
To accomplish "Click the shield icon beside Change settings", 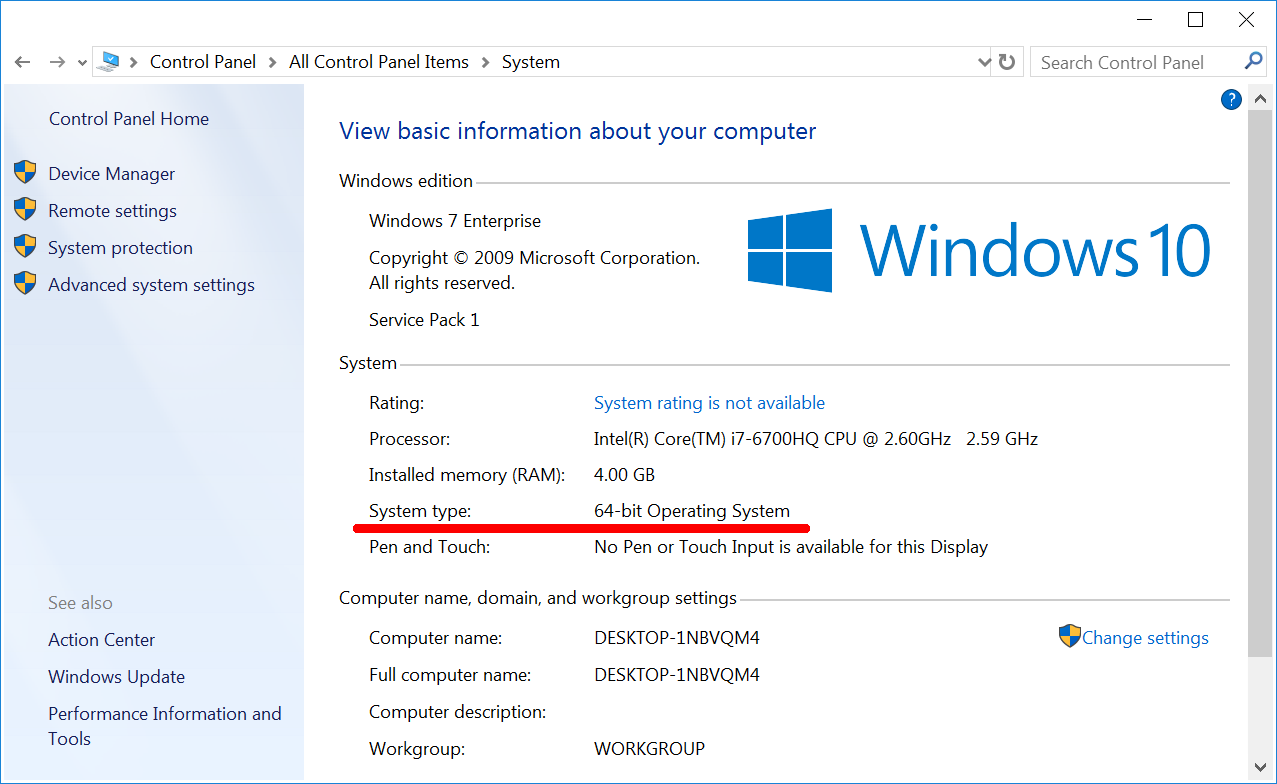I will tap(1069, 637).
